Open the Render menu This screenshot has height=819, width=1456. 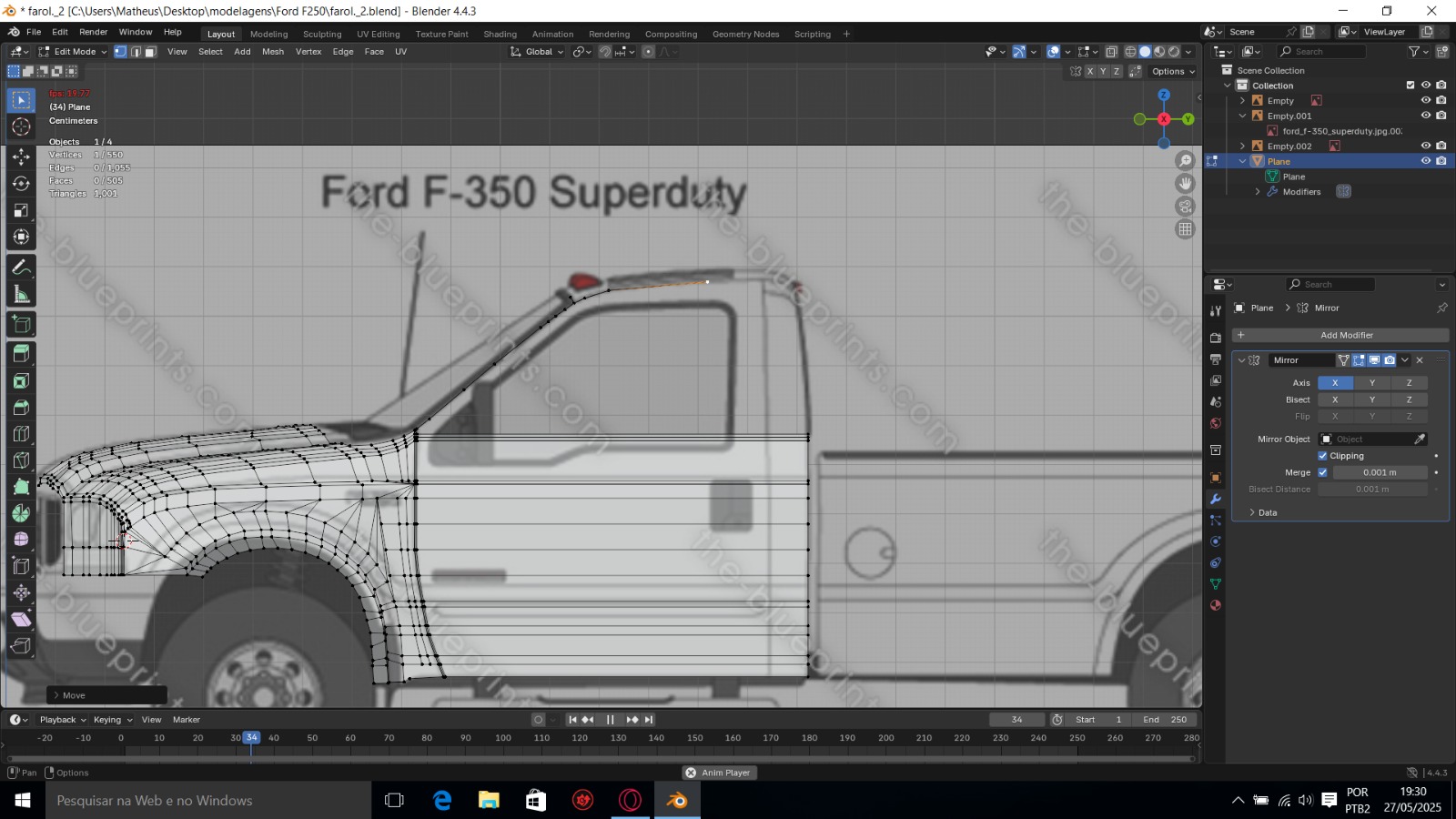94,32
